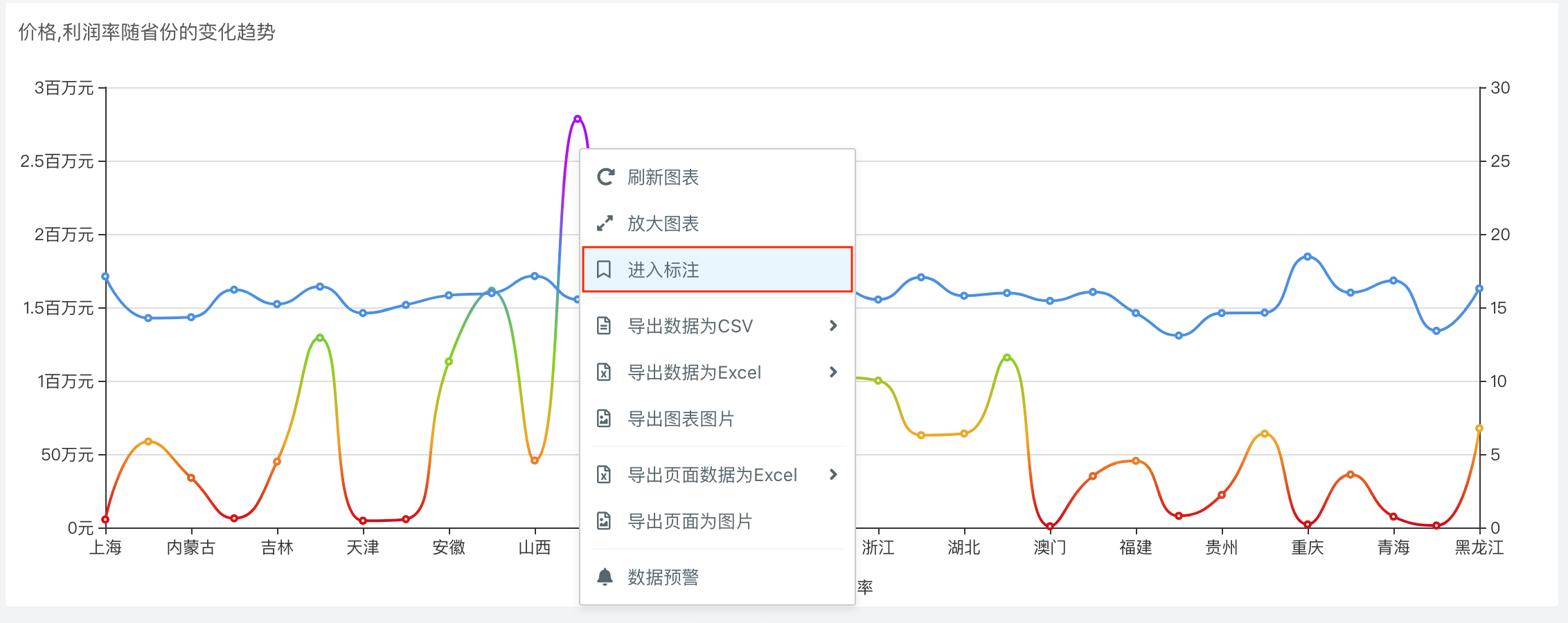Click the bell icon for 数据预警
Image resolution: width=1568 pixels, height=623 pixels.
(605, 577)
